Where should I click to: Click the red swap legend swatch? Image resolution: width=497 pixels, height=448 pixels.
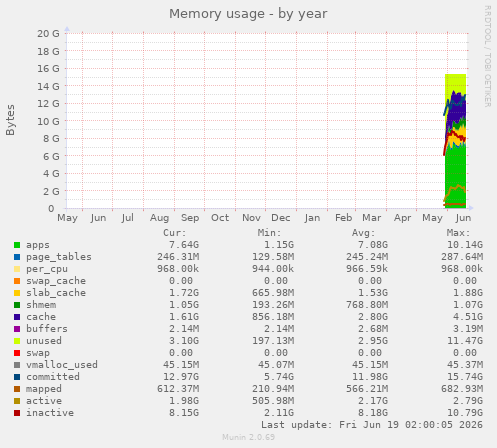click(x=17, y=353)
